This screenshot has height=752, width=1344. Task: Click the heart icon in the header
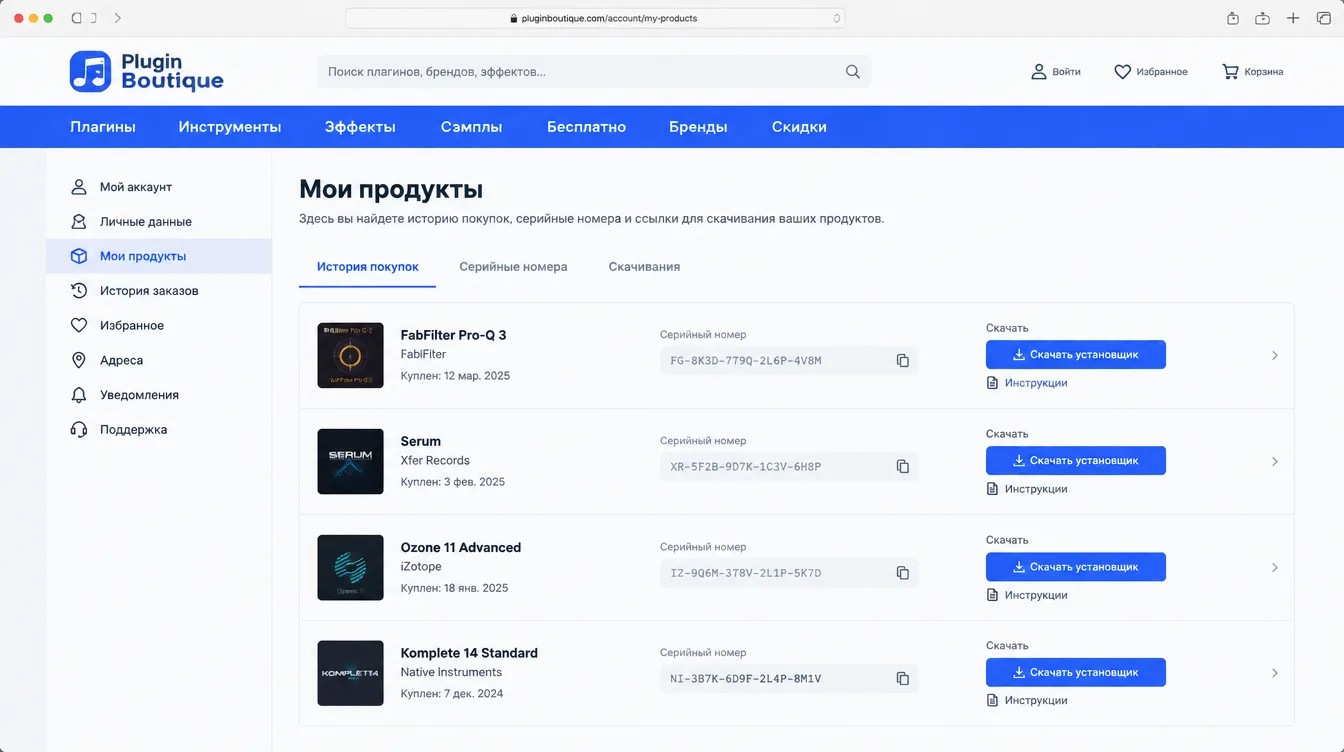click(1123, 72)
